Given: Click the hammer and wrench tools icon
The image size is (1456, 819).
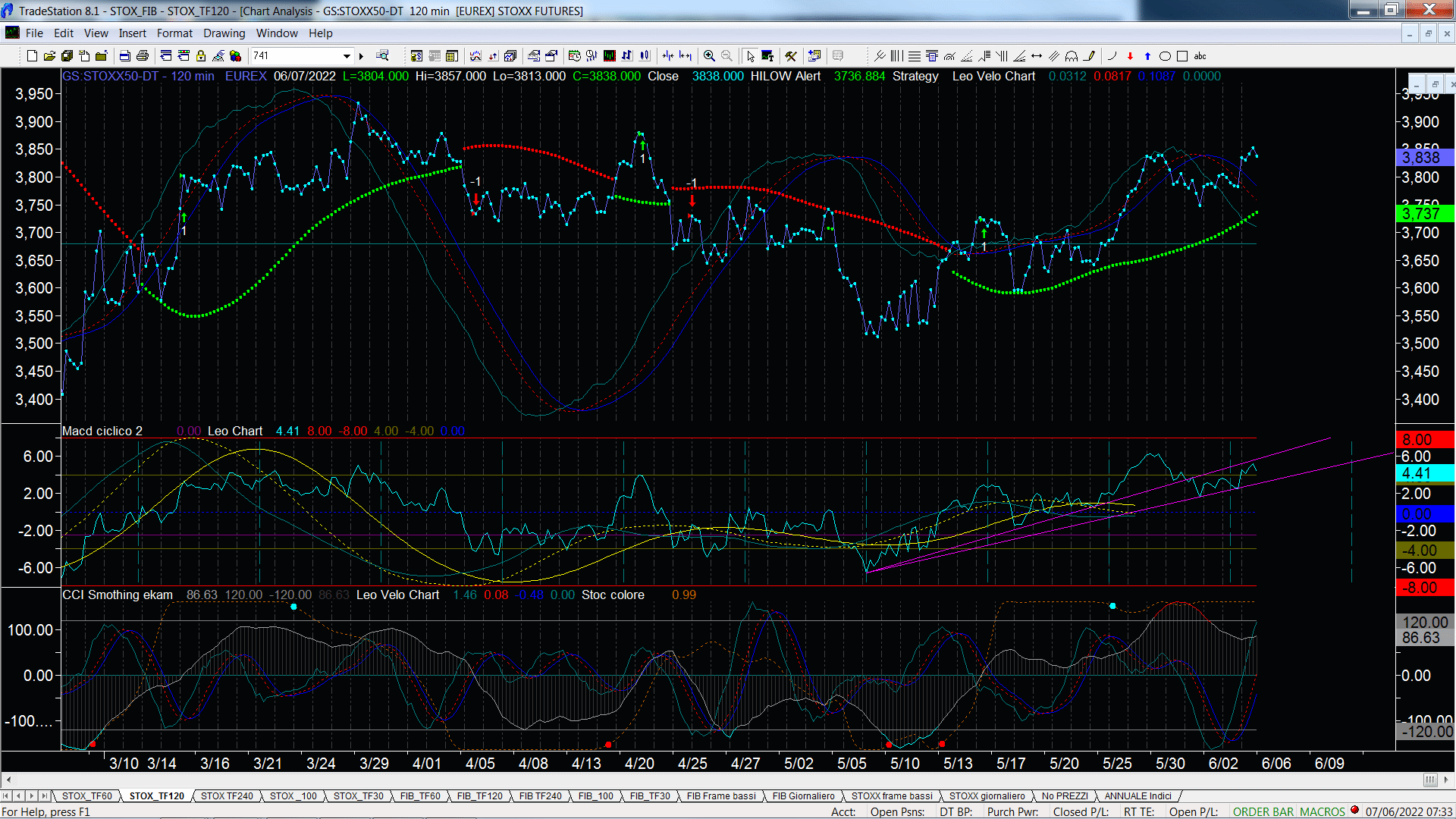Looking at the screenshot, I should tap(790, 56).
